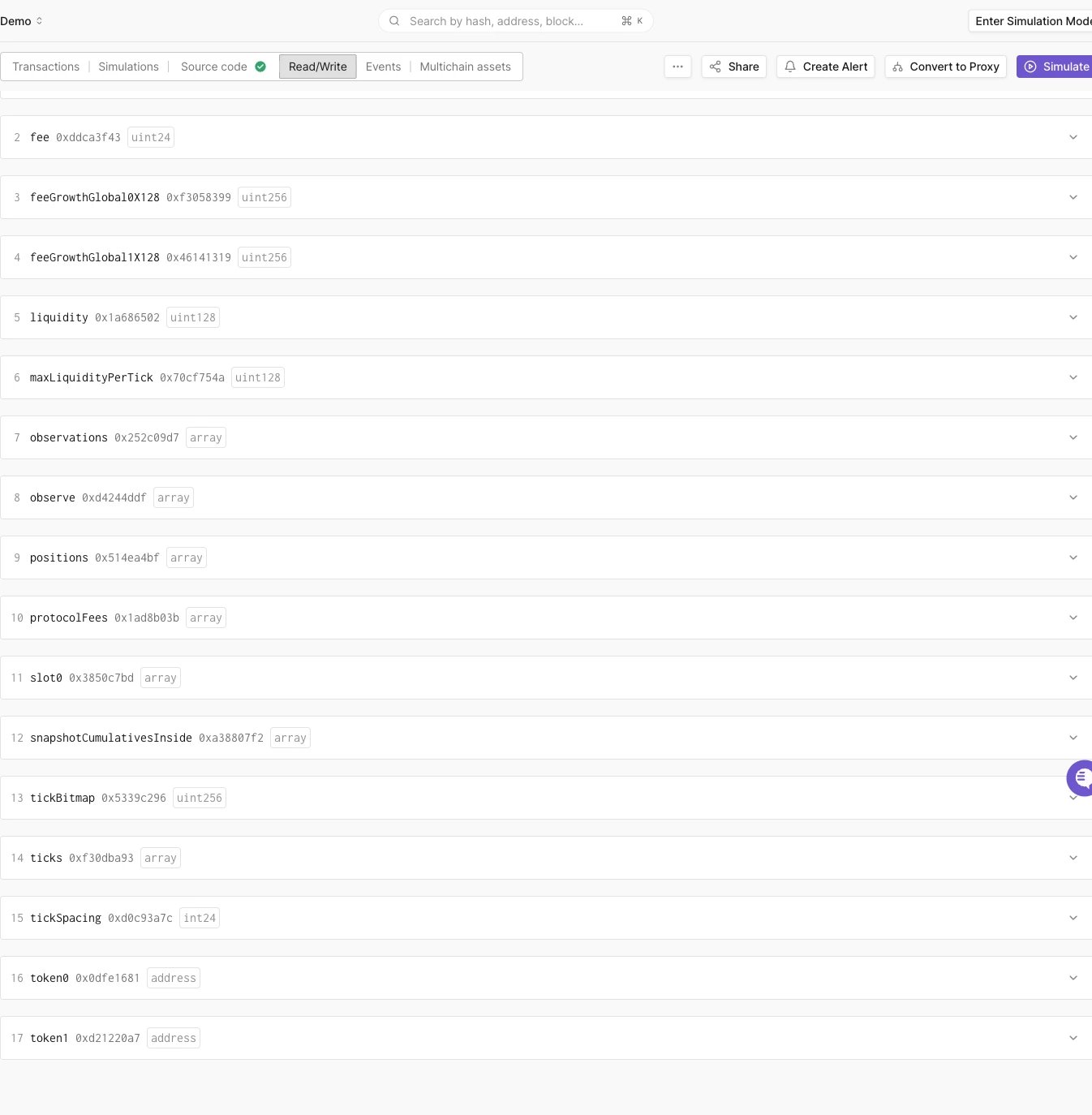This screenshot has width=1092, height=1115.
Task: Expand the positions row chevron
Action: point(1073,557)
